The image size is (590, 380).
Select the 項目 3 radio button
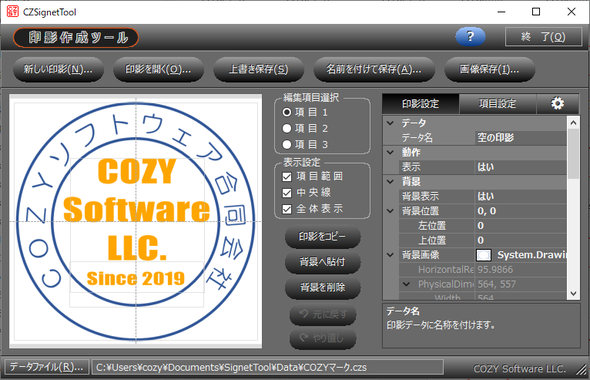click(x=287, y=144)
